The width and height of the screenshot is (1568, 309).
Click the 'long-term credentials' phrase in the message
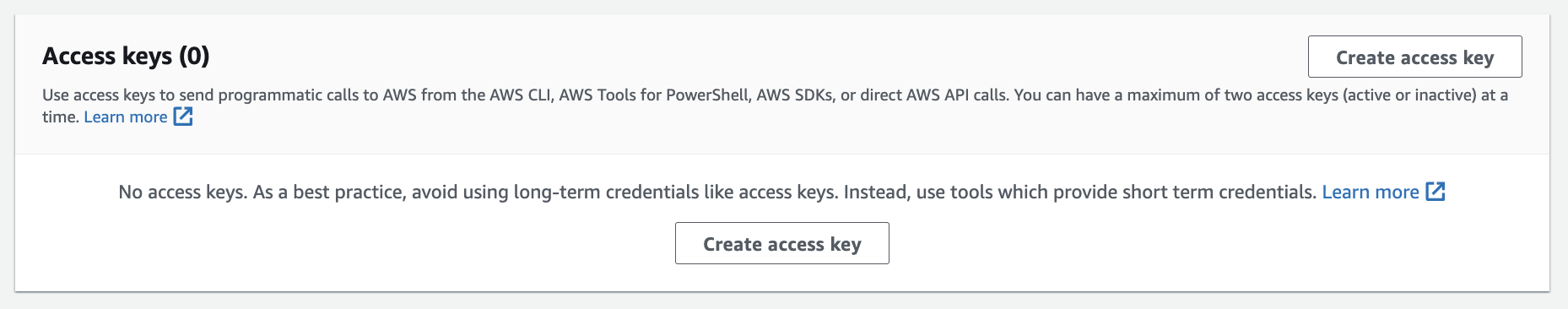[x=607, y=192]
